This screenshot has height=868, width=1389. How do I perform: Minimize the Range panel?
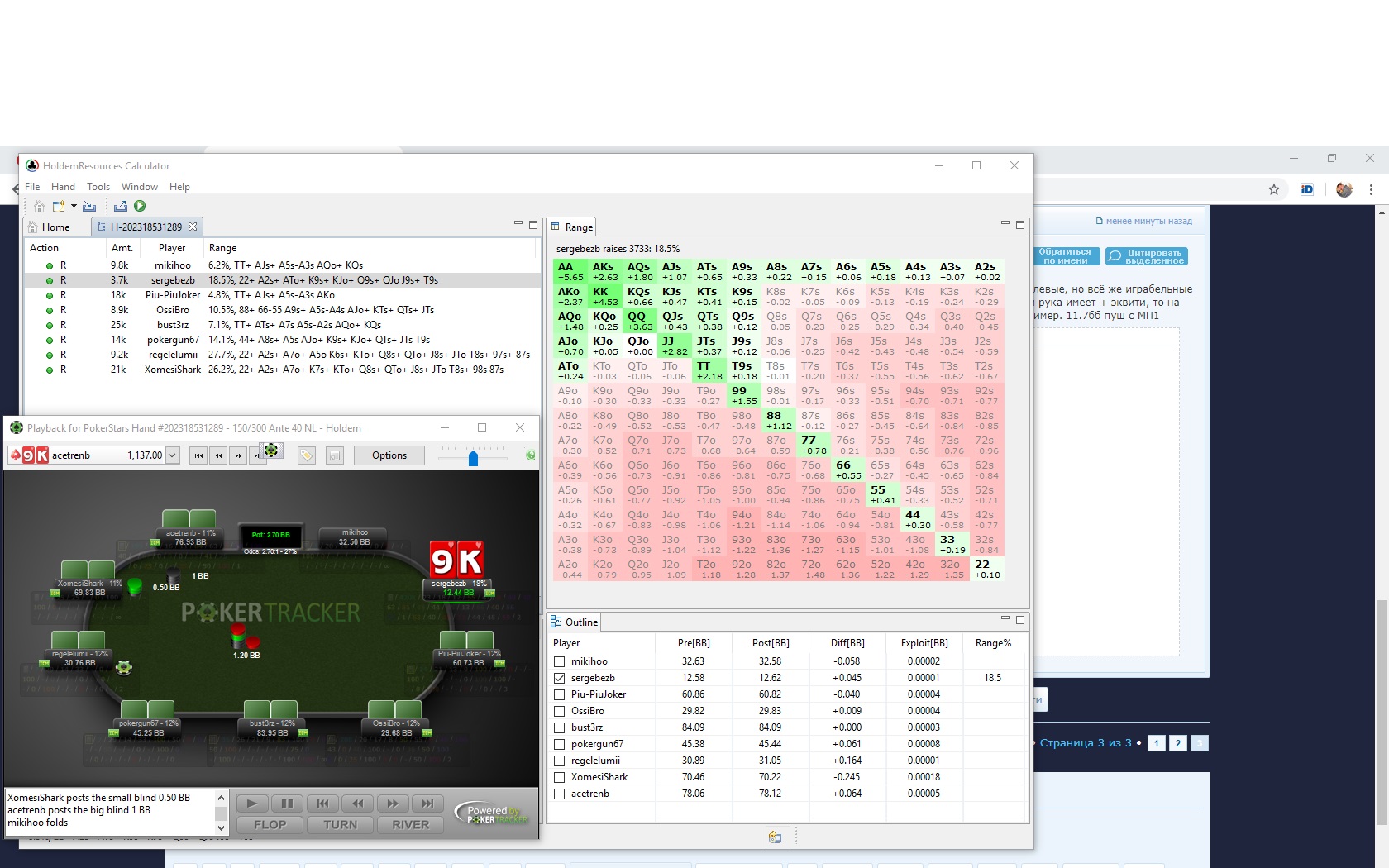tap(1005, 224)
